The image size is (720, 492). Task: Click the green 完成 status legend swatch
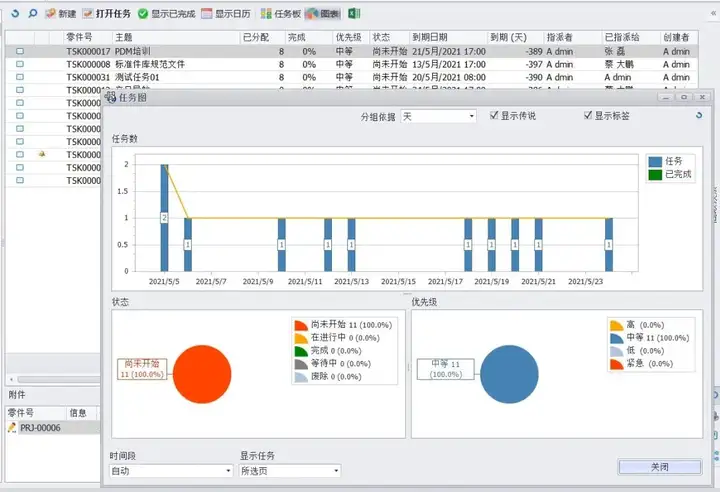[301, 351]
